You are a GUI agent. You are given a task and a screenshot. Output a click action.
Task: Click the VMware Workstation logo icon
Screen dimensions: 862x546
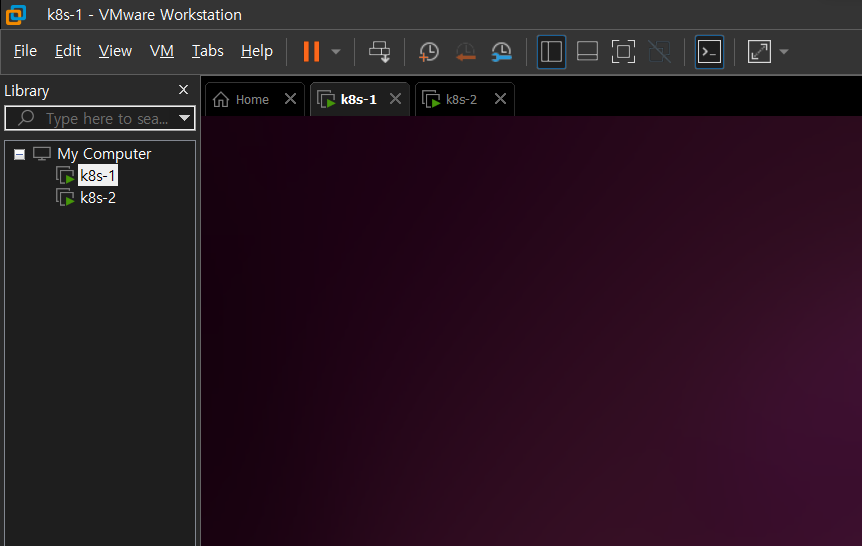tap(16, 14)
